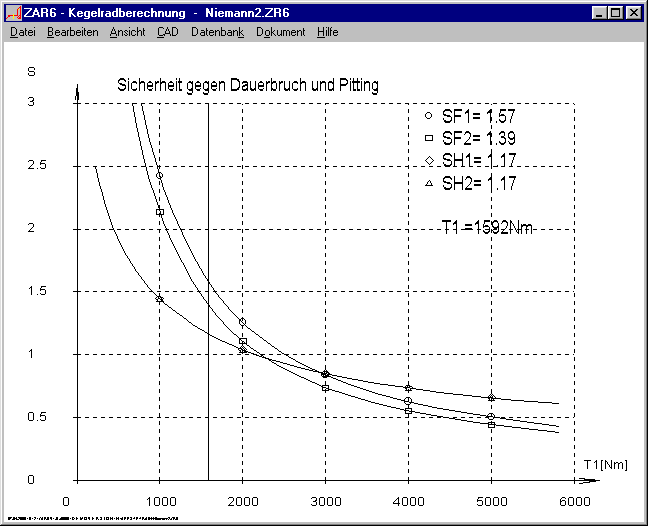Open the Bearbeiten menu
648x526 pixels.
click(72, 32)
